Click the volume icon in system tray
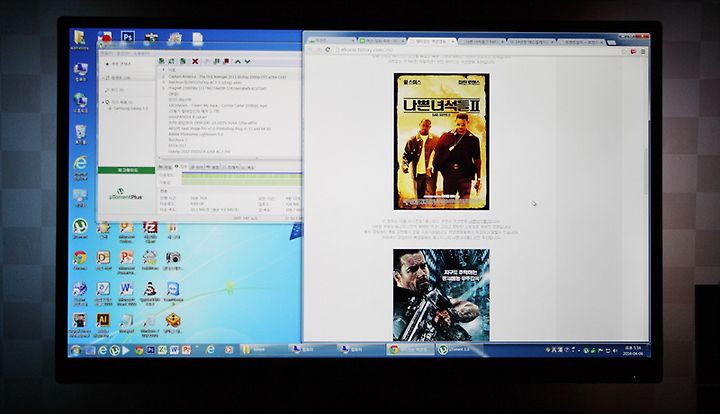720x414 pixels. [615, 351]
